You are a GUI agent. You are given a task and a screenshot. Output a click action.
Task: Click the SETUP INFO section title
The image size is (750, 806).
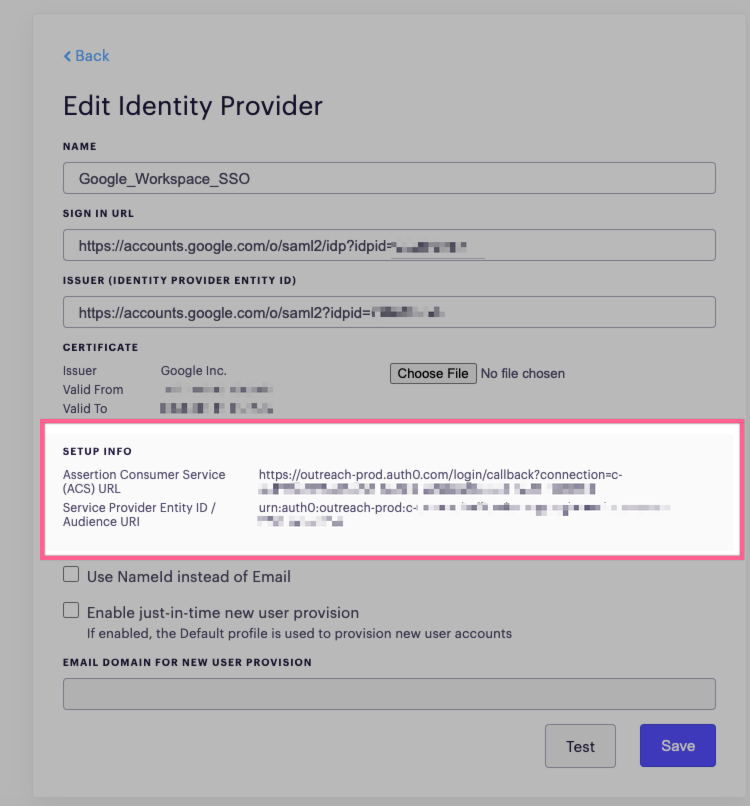pos(97,451)
